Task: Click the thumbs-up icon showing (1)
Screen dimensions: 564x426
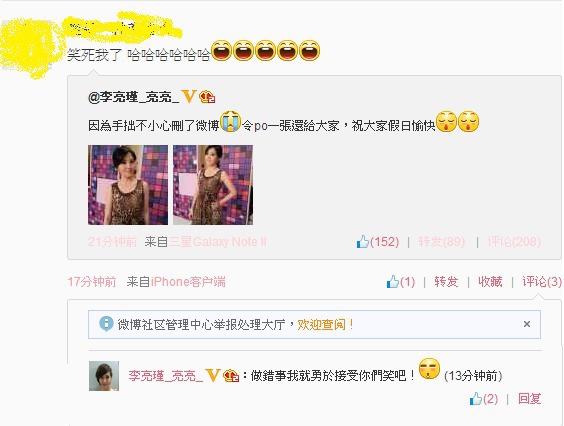Action: pos(393,281)
